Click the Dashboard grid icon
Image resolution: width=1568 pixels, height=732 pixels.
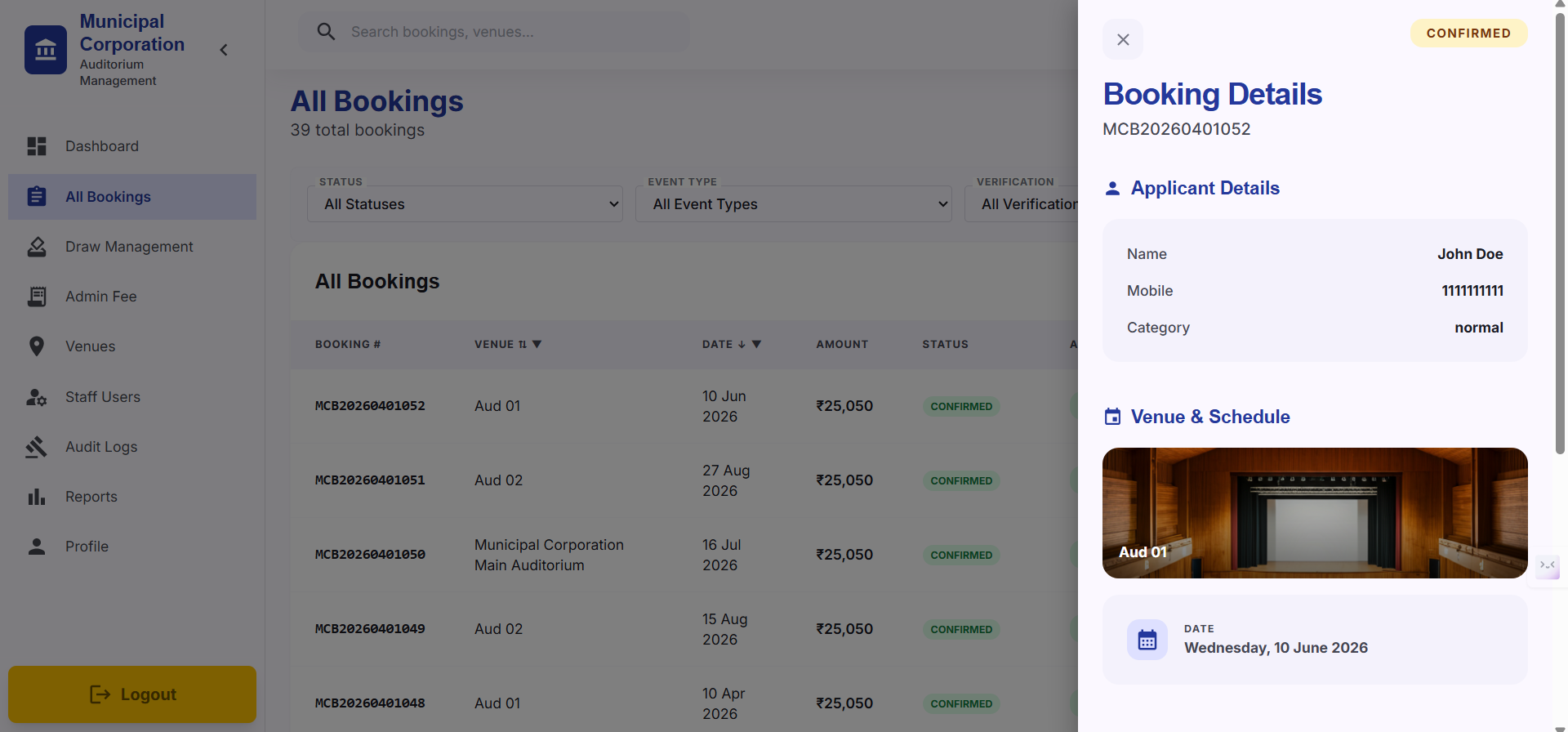pos(37,146)
